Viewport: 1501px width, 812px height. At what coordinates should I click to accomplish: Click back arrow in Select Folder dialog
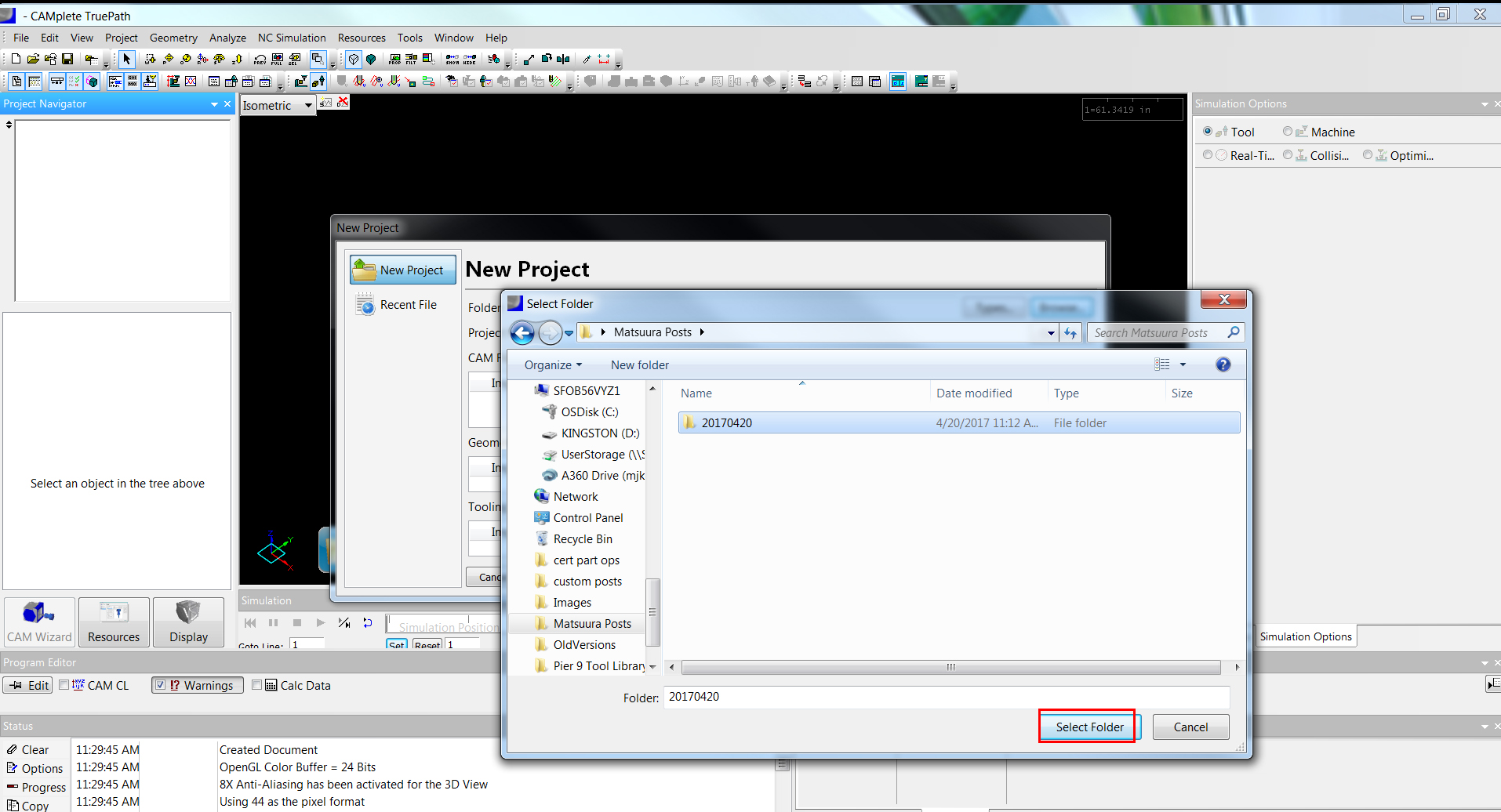522,333
